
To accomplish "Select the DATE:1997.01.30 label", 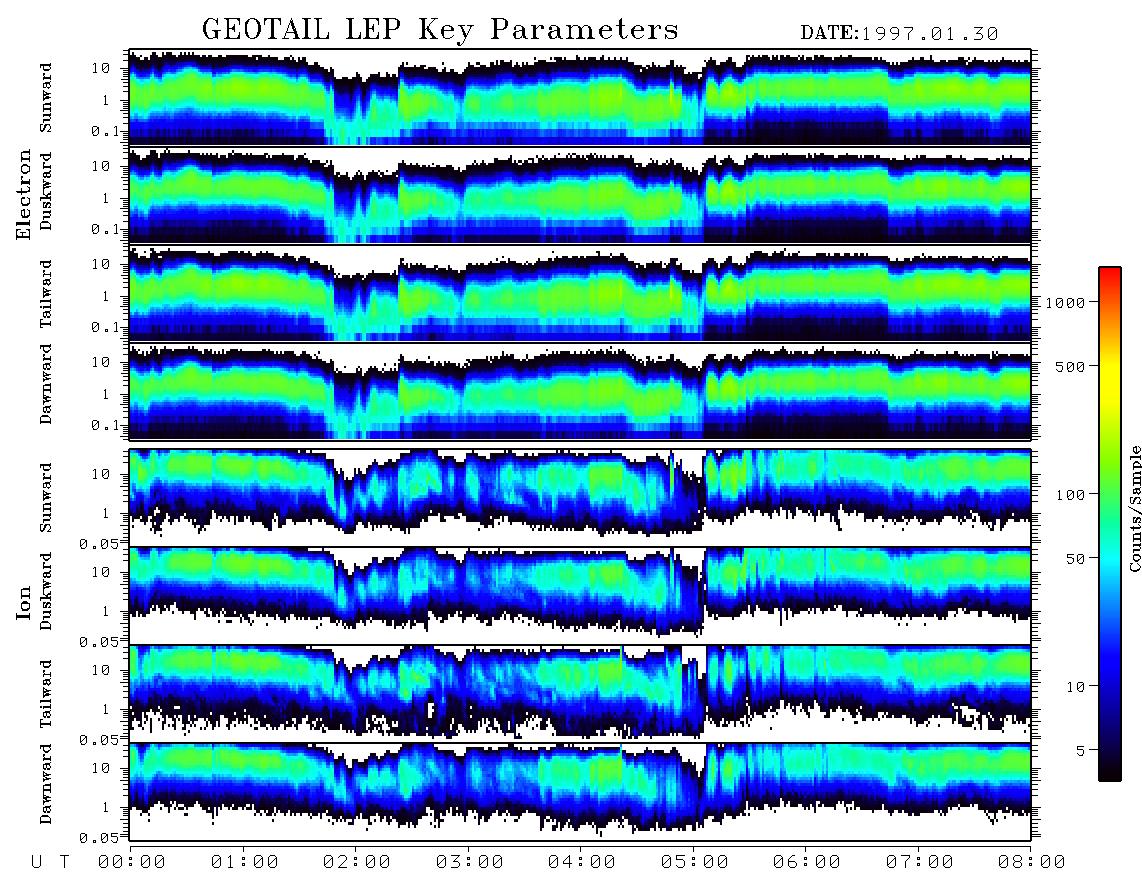I will [899, 34].
